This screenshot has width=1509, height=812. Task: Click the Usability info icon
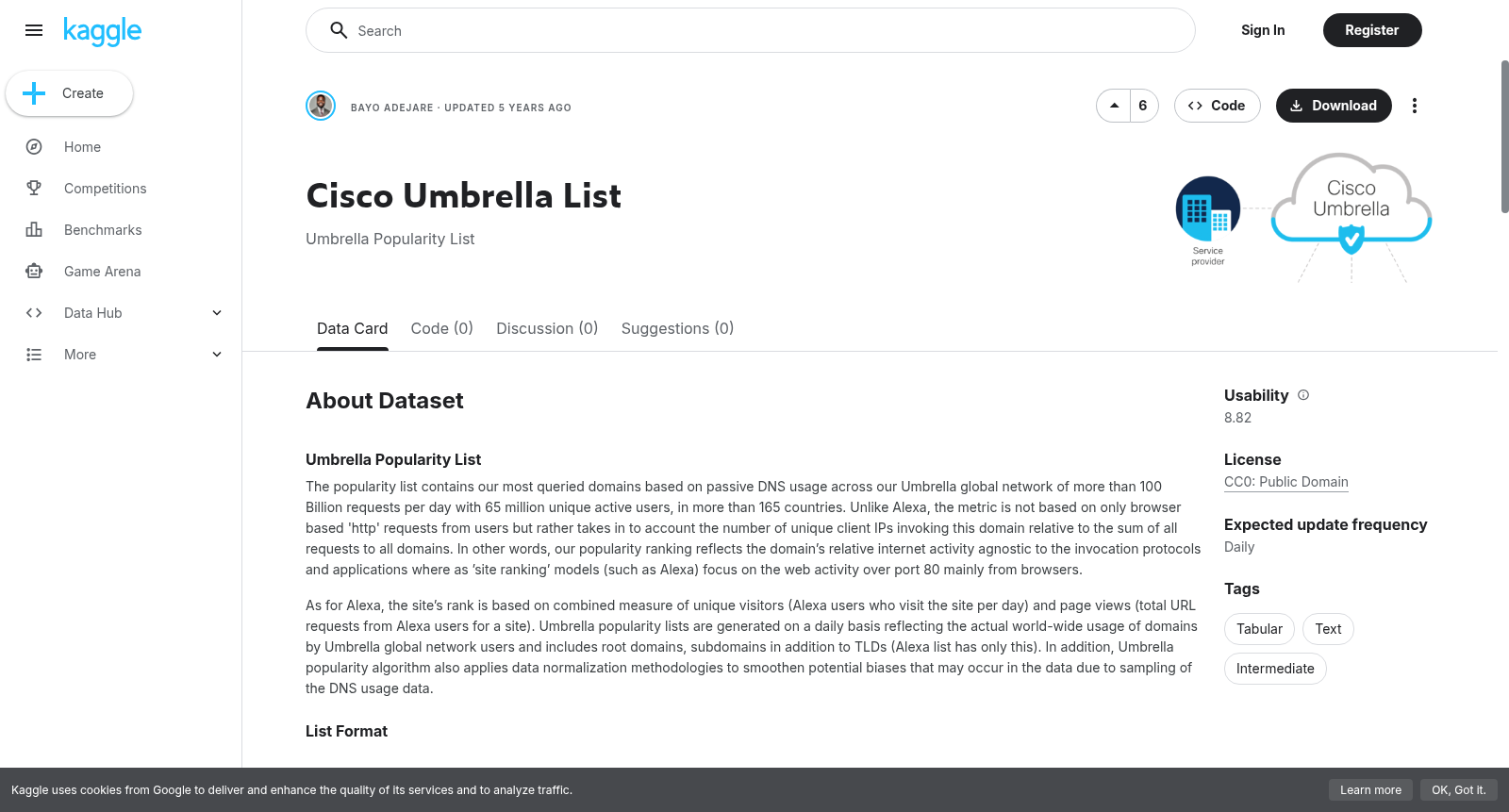tap(1303, 395)
